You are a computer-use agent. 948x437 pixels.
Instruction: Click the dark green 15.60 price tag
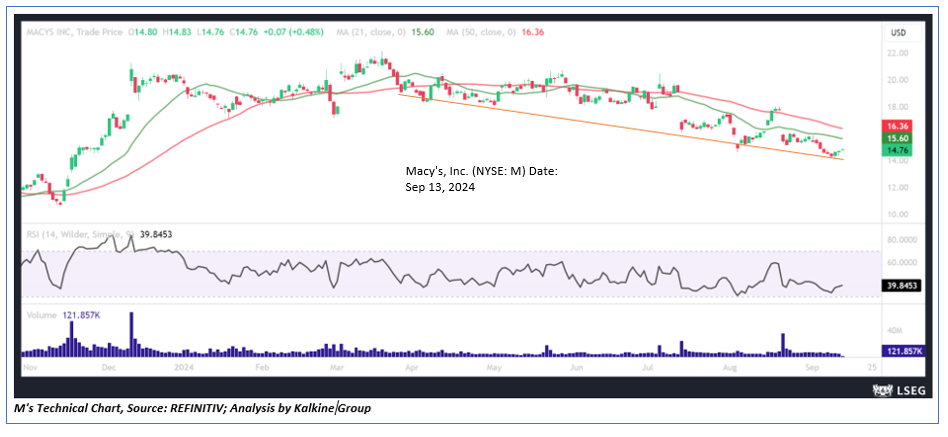[x=898, y=138]
